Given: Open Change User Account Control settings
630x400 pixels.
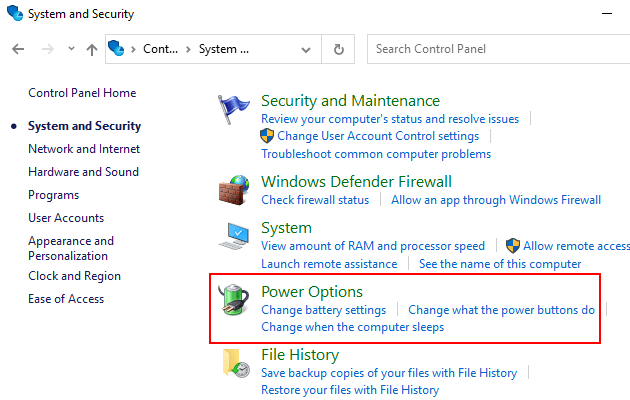Looking at the screenshot, I should 378,136.
